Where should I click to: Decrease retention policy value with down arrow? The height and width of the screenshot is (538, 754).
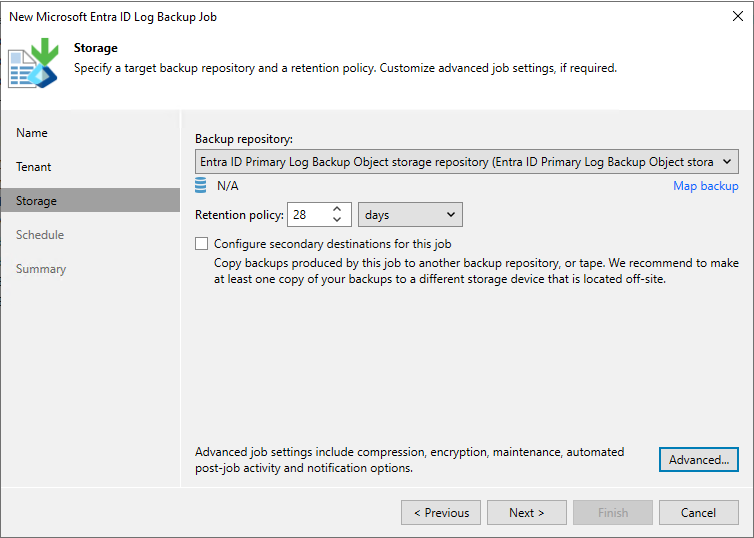(337, 220)
